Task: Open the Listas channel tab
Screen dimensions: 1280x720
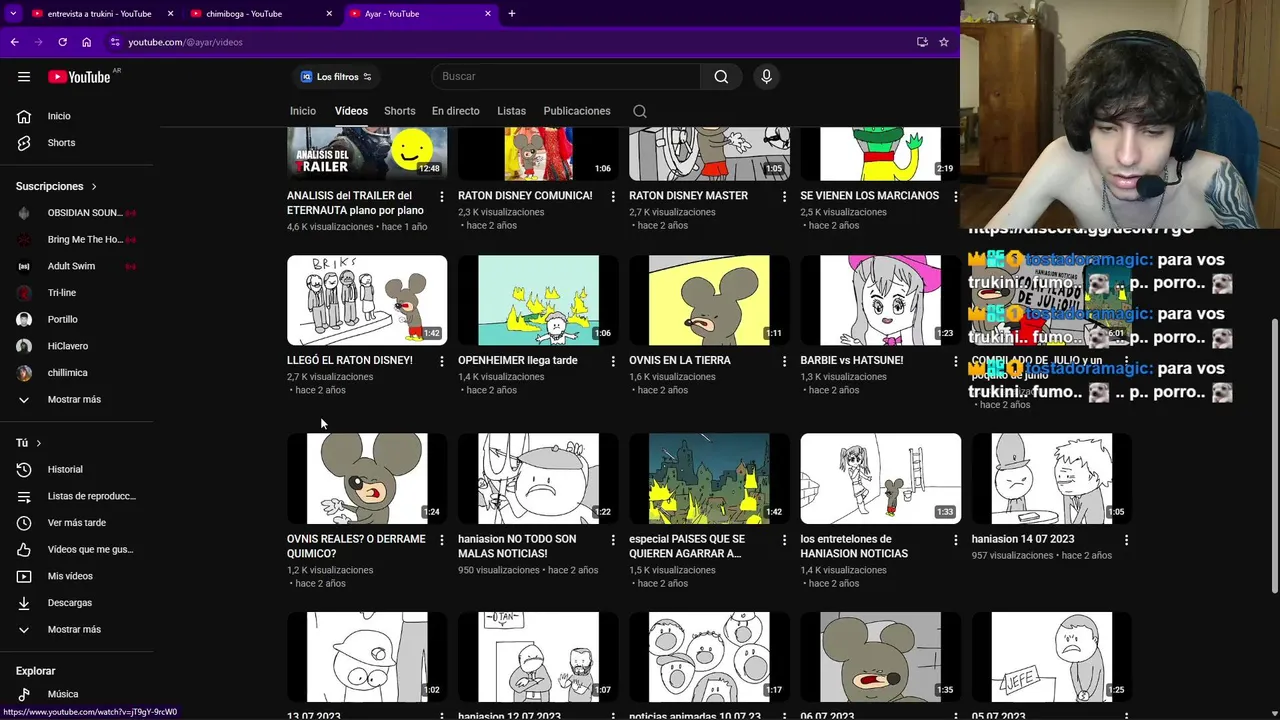Action: [511, 111]
